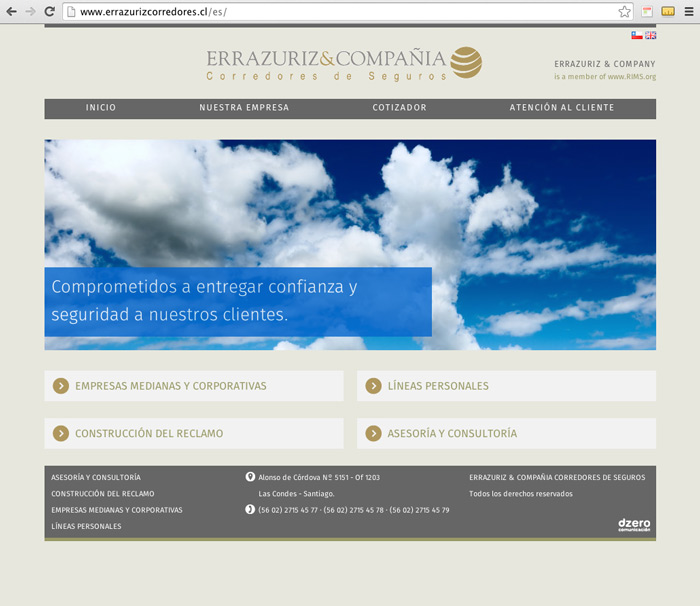Go to the Cotizador menu item

399,108
